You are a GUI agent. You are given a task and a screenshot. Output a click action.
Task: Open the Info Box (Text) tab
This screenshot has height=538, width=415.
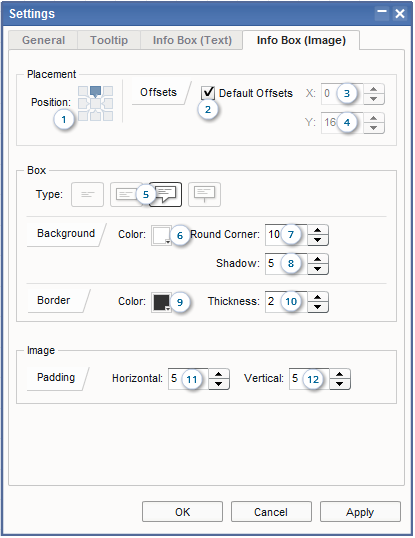[192, 40]
